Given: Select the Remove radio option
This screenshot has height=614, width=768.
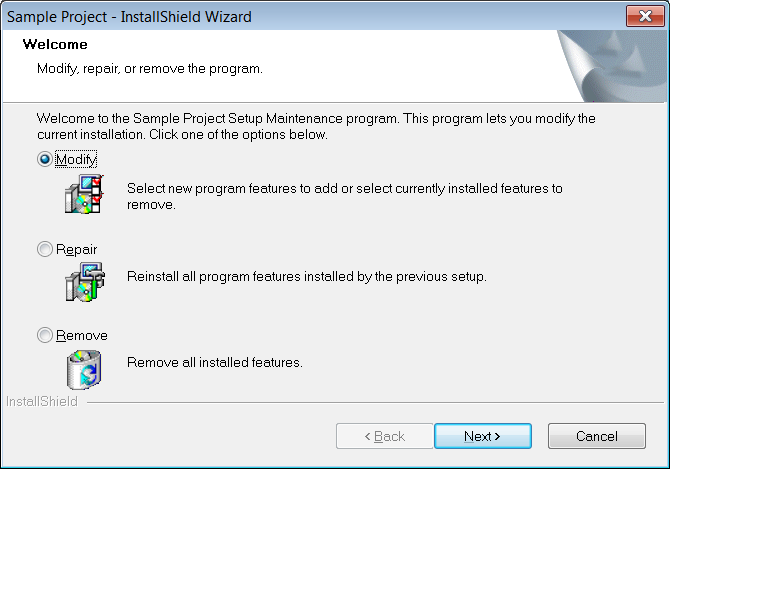Looking at the screenshot, I should [x=45, y=335].
